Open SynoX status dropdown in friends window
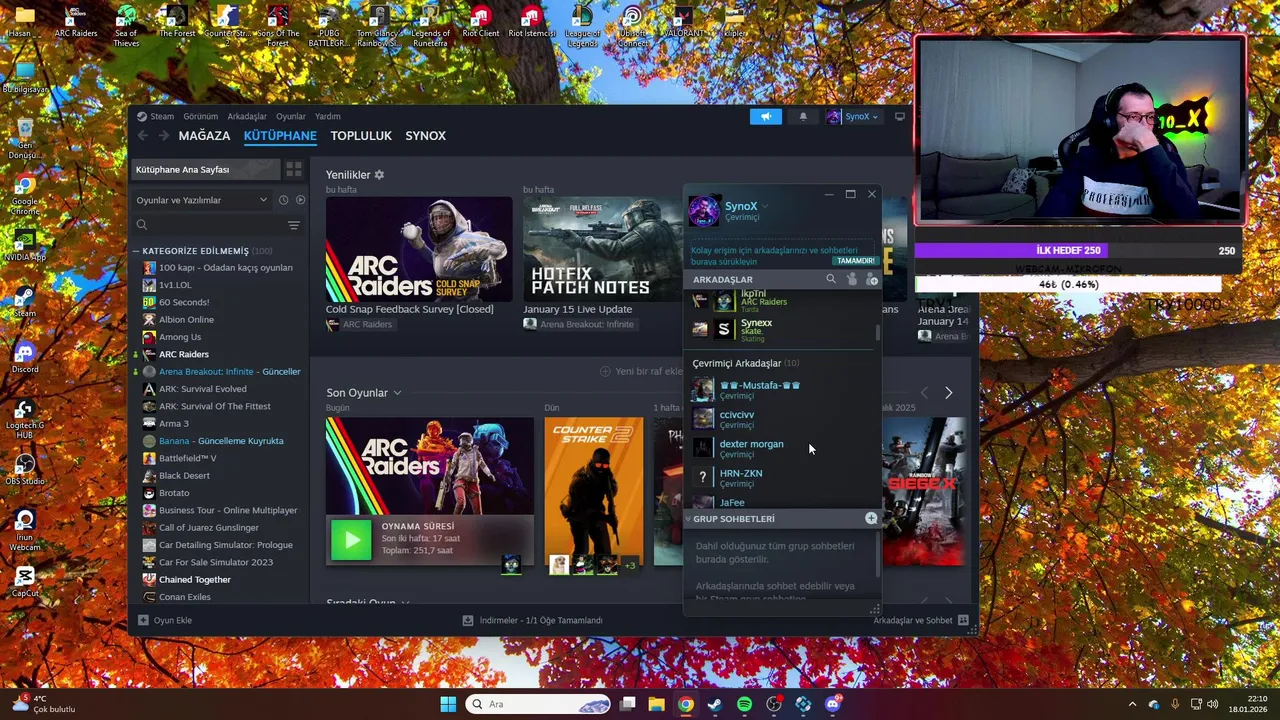 765,207
